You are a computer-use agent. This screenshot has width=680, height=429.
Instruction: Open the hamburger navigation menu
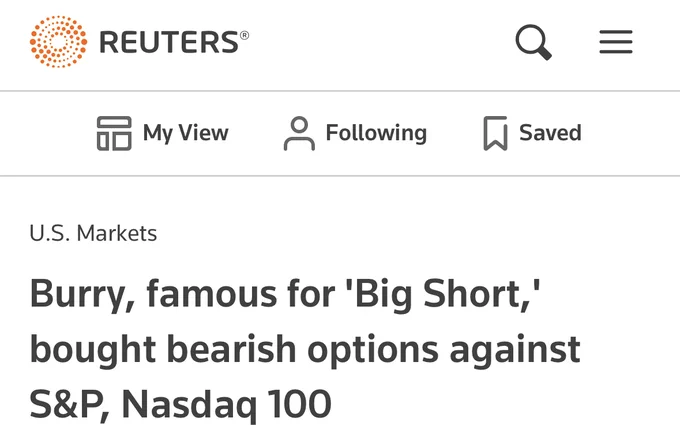(x=616, y=41)
